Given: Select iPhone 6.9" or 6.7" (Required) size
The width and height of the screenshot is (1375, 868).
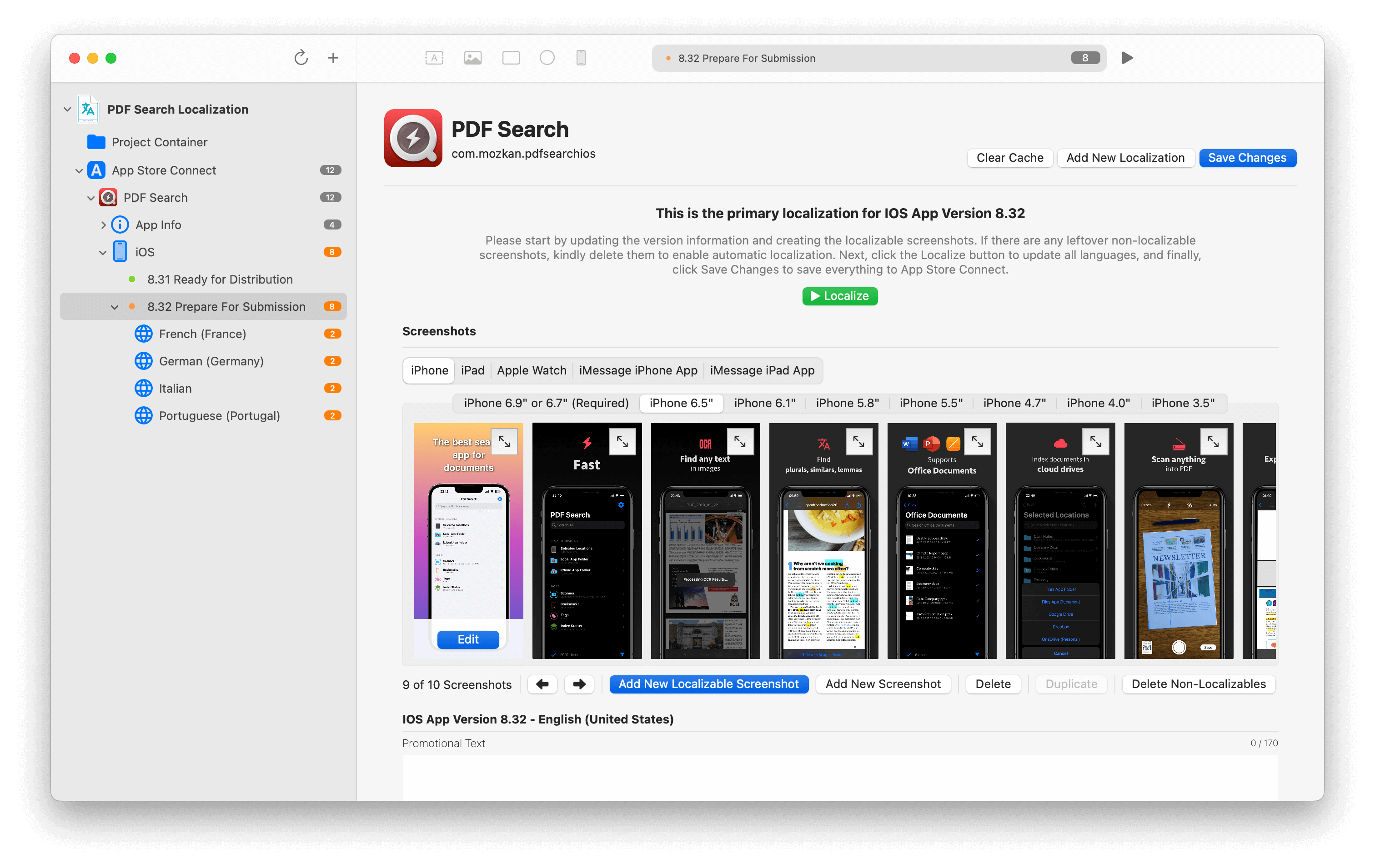Looking at the screenshot, I should tap(547, 404).
